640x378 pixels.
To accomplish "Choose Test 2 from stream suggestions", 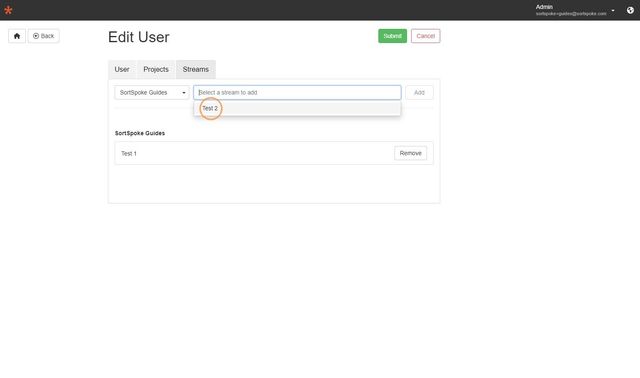I will click(297, 109).
